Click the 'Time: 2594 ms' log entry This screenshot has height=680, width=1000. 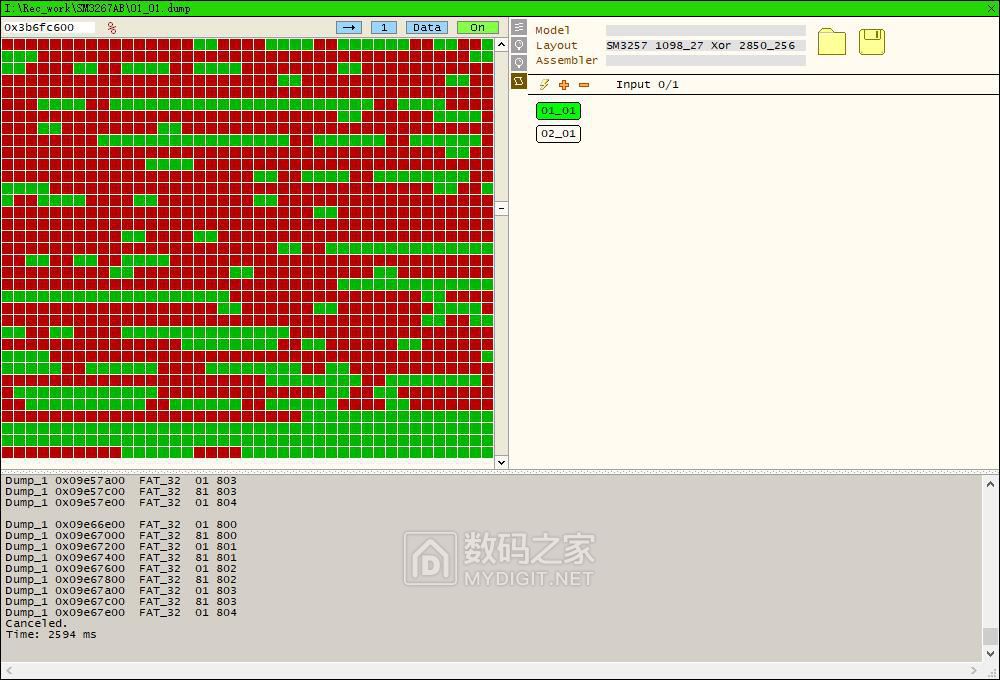point(51,634)
